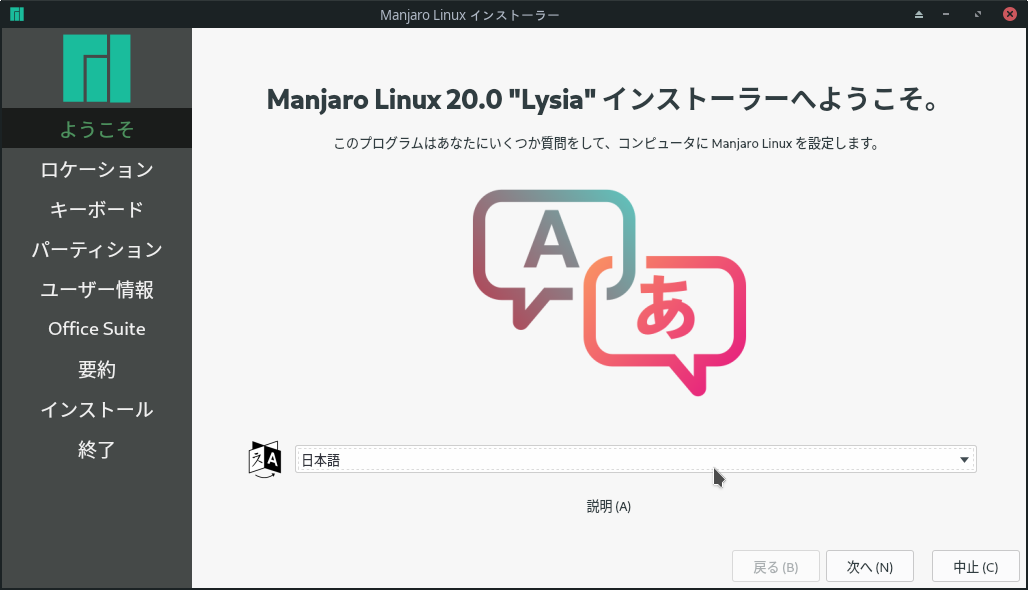The height and width of the screenshot is (590, 1028).
Task: Click the Manjaro icon in the title bar
Action: tap(16, 14)
